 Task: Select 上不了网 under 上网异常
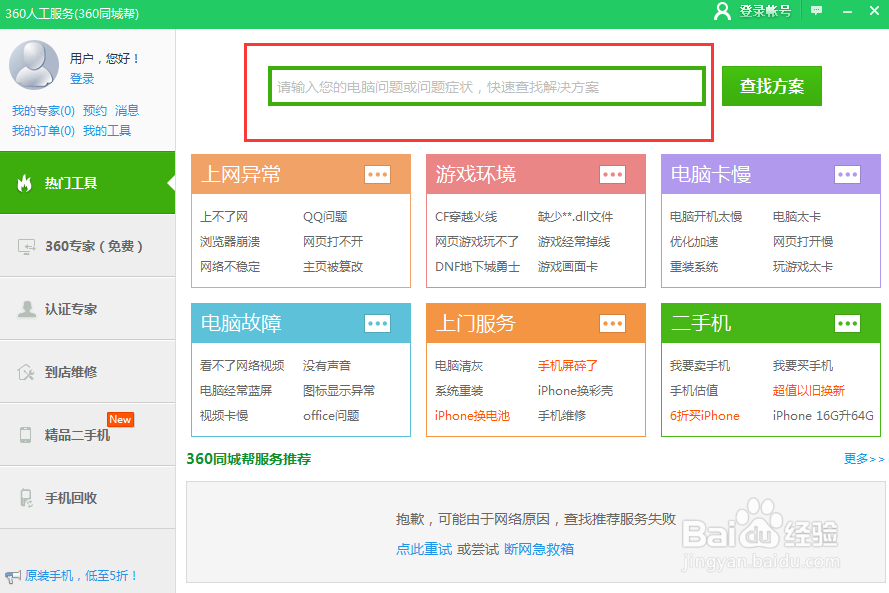[x=224, y=217]
